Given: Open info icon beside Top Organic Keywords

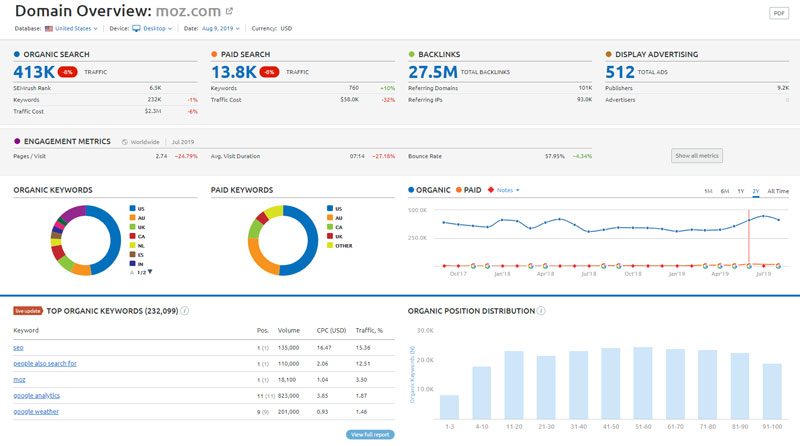Looking at the screenshot, I should (x=185, y=311).
